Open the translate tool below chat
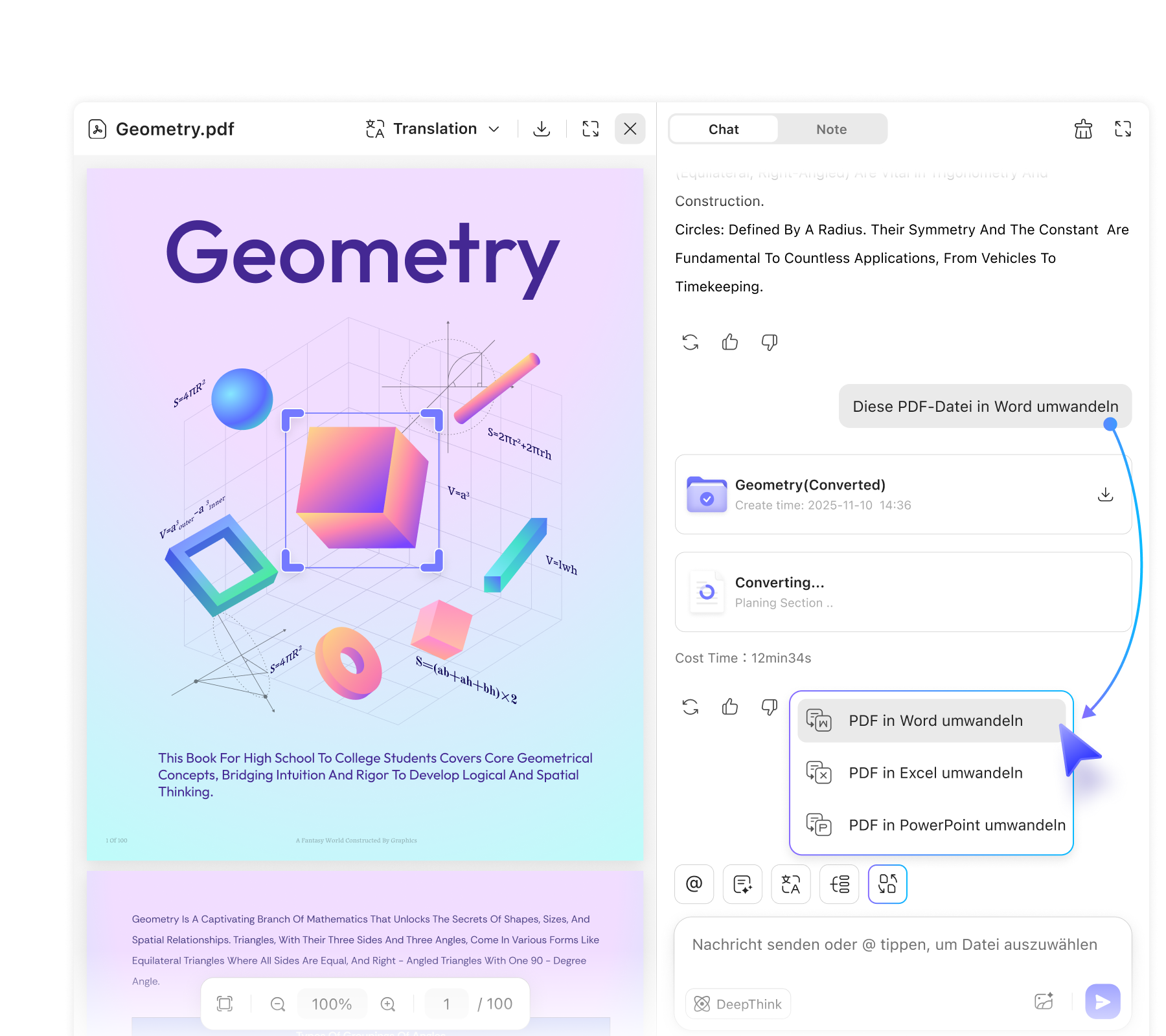The height and width of the screenshot is (1036, 1166). coord(791,884)
